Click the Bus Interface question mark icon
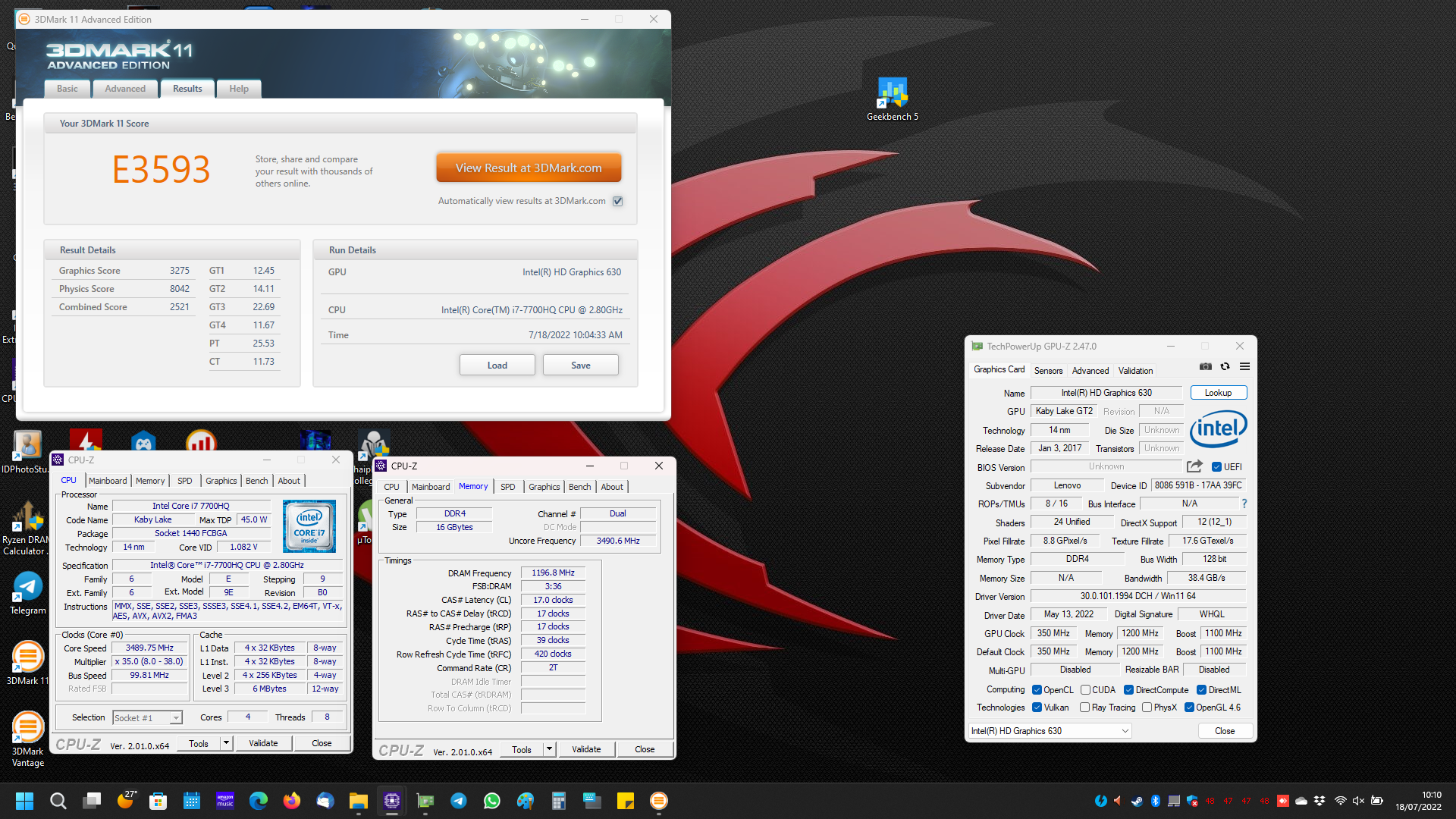 tap(1244, 504)
